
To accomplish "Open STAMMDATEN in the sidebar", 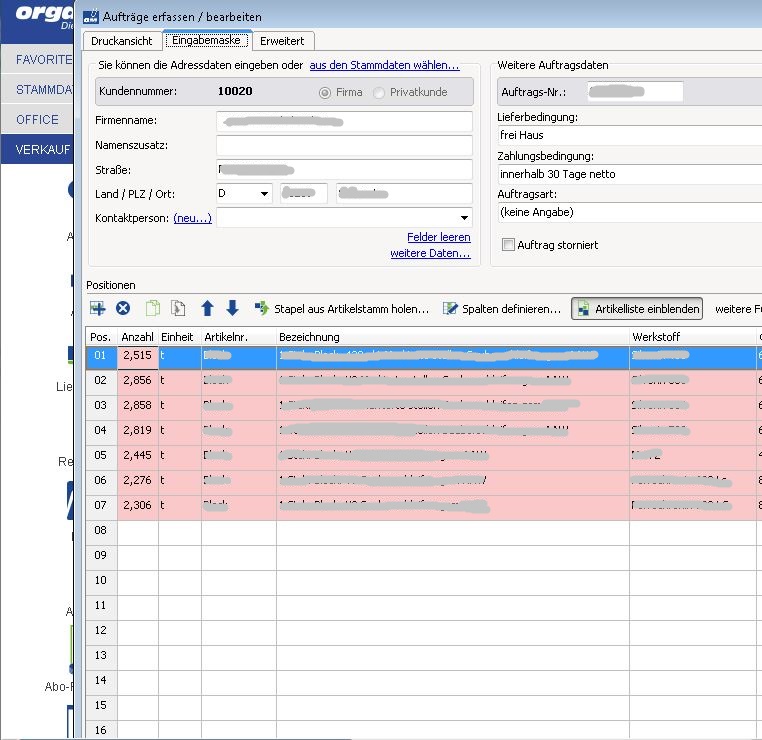I will (37, 89).
